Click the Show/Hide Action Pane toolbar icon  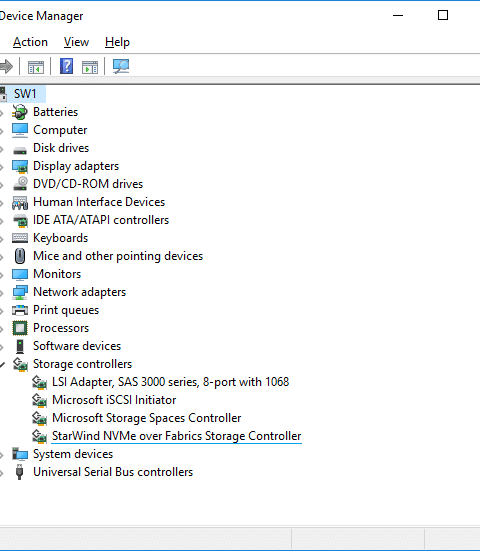coord(90,67)
